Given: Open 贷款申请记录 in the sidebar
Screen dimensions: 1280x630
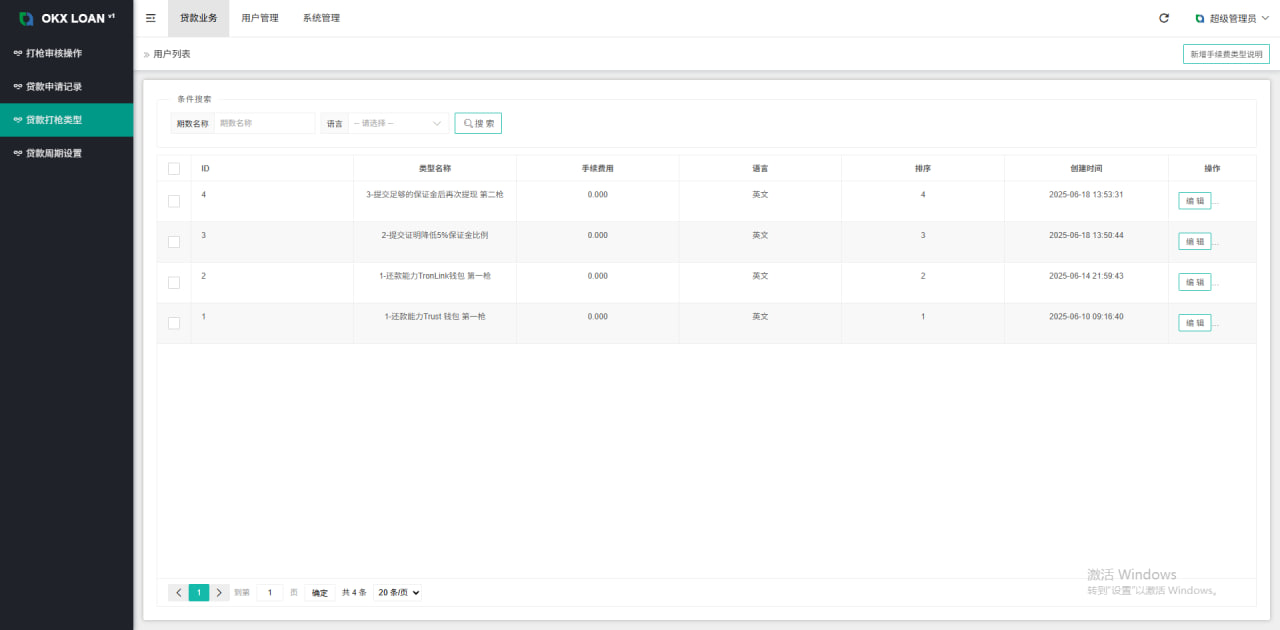Looking at the screenshot, I should pyautogui.click(x=67, y=87).
